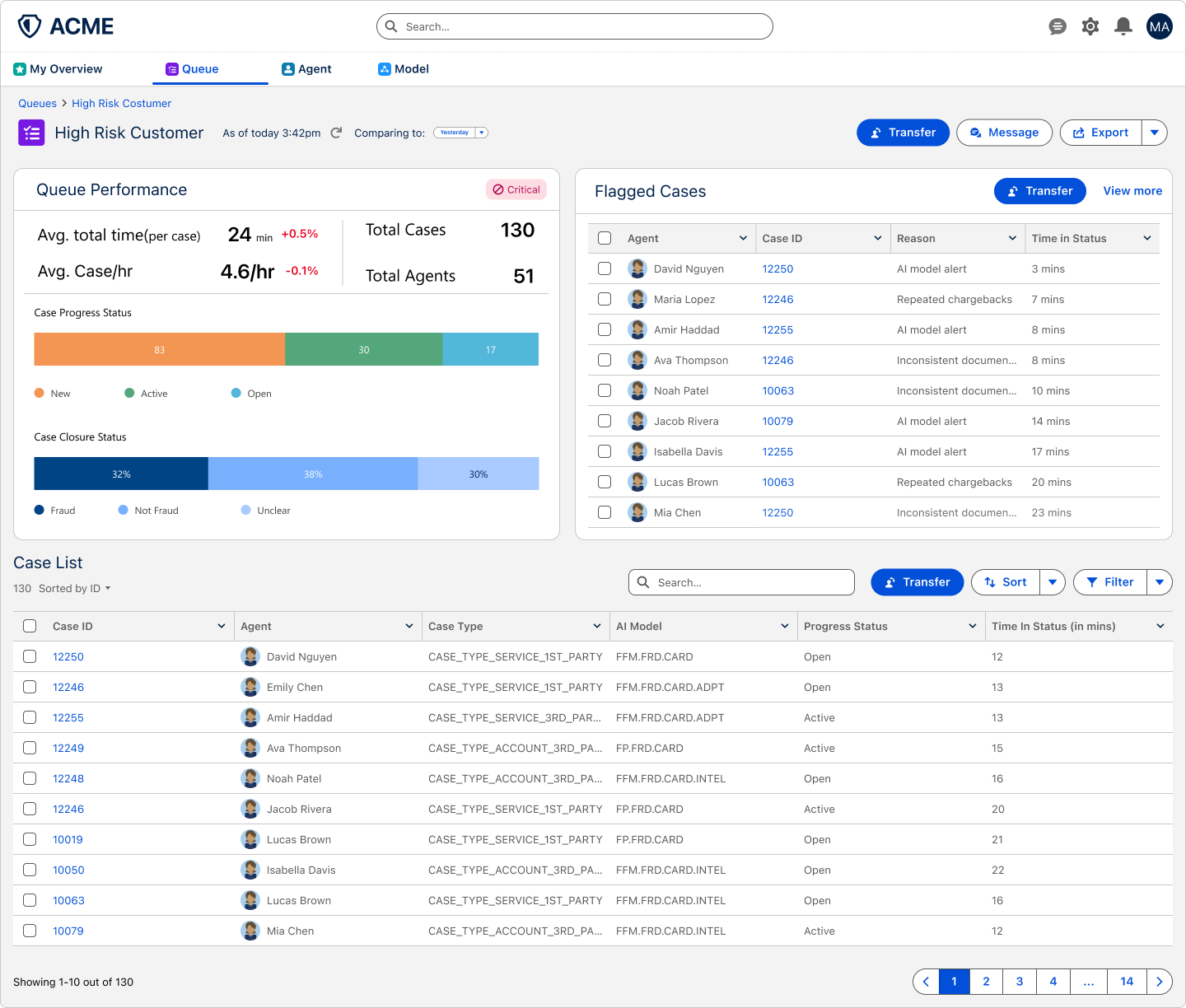Click Maria Lopez's avatar in Flagged Cases
The height and width of the screenshot is (1008, 1186).
pos(637,299)
